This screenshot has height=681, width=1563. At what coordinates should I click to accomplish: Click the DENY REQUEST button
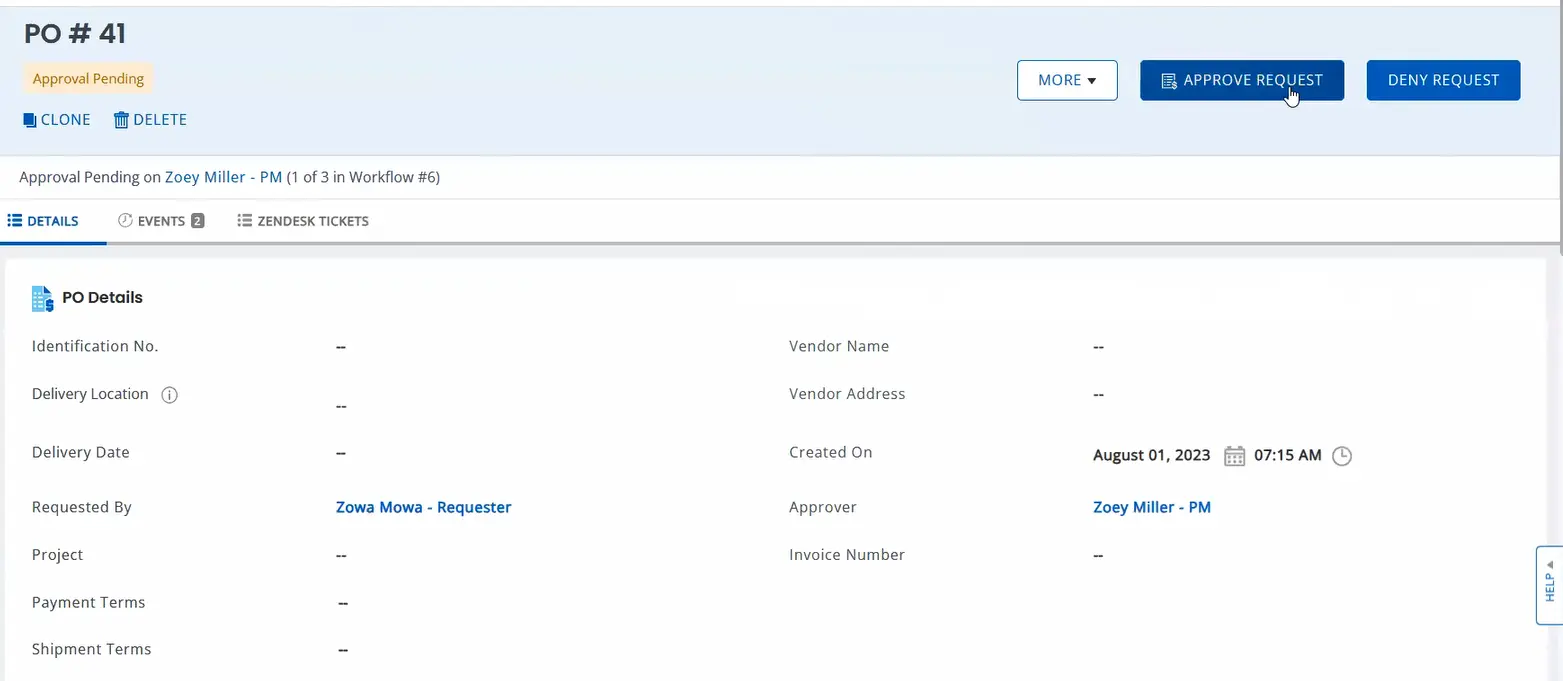click(1443, 80)
